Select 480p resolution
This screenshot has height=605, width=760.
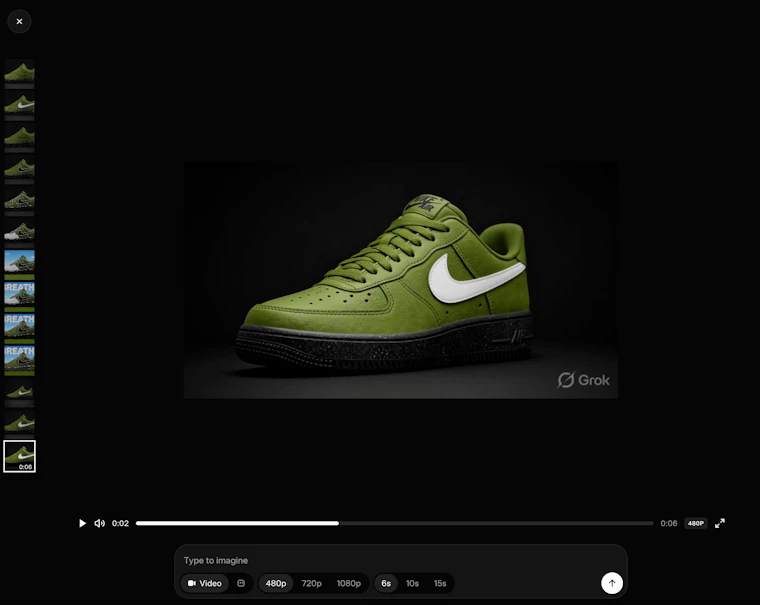pyautogui.click(x=276, y=583)
